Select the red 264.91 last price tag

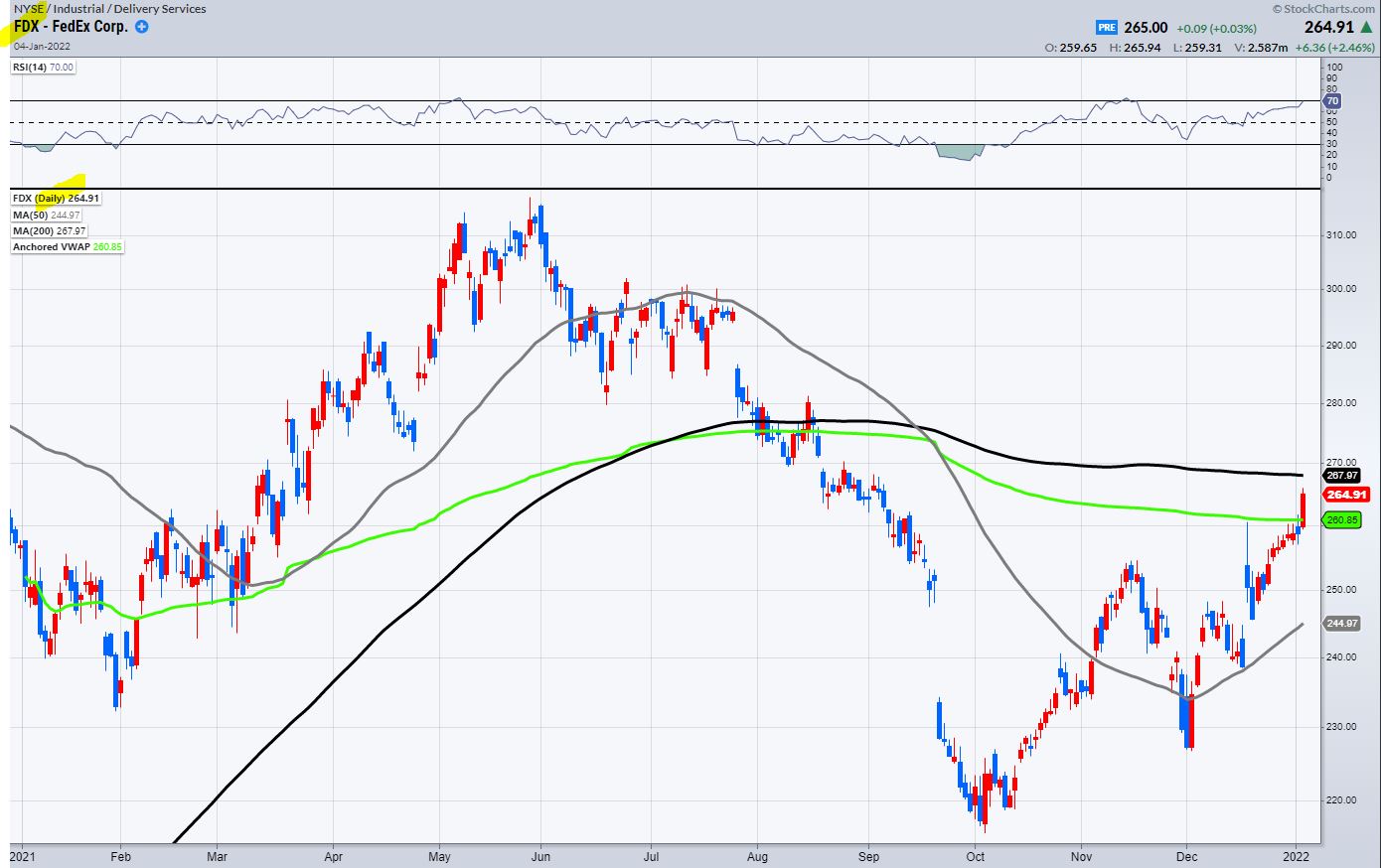[x=1347, y=495]
